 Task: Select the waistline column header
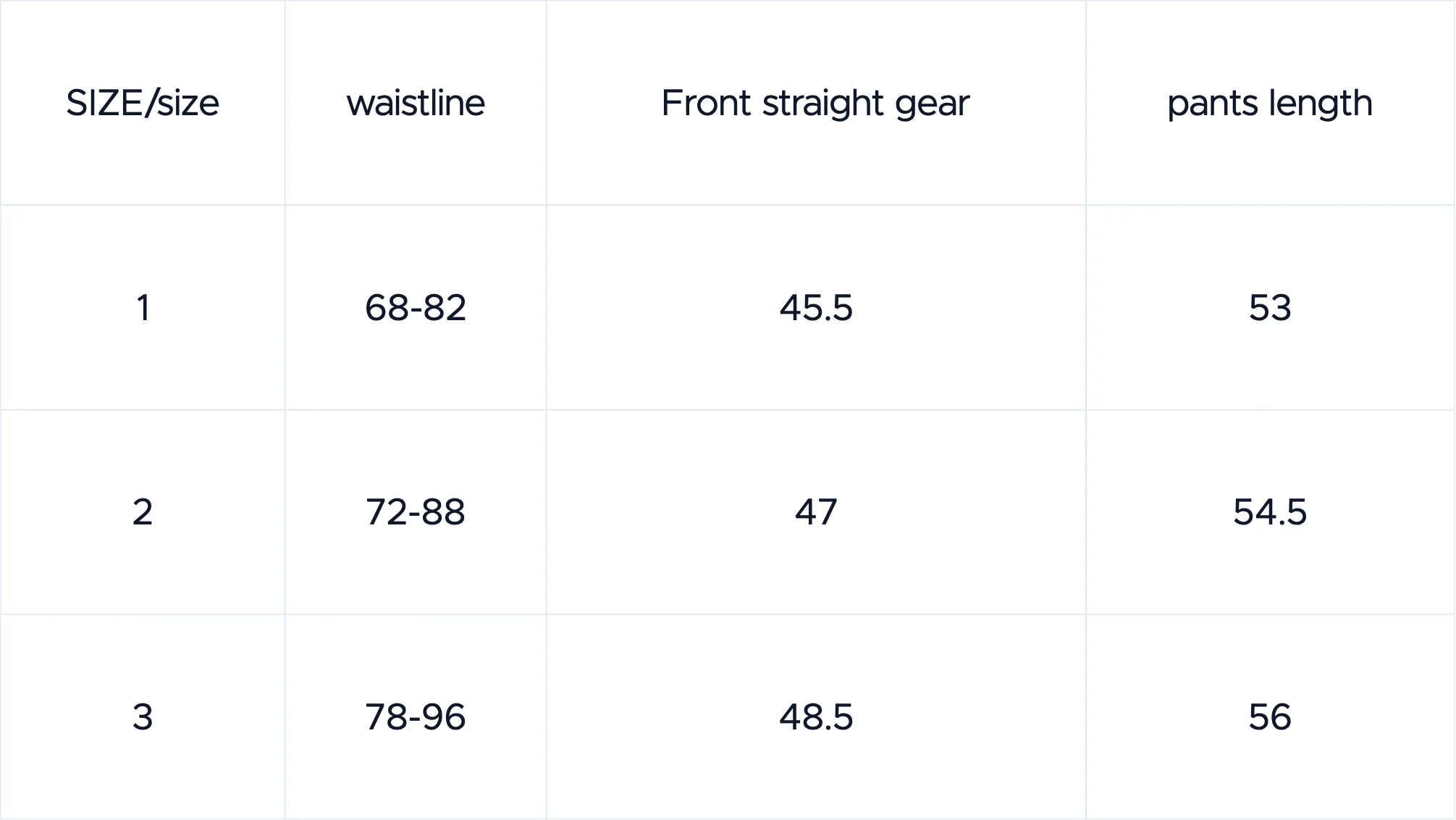pyautogui.click(x=416, y=103)
